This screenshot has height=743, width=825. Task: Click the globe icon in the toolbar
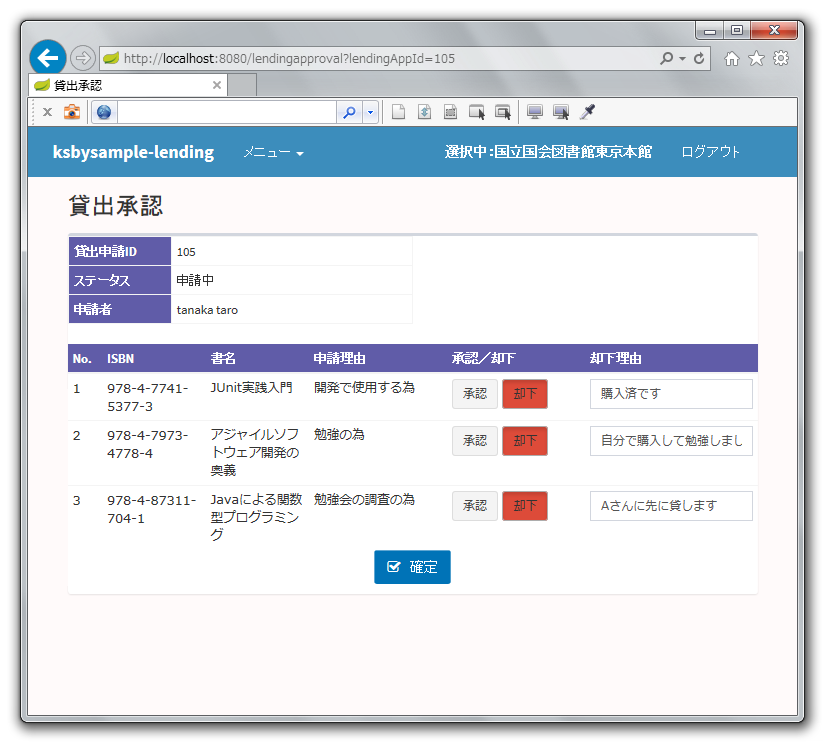click(104, 112)
